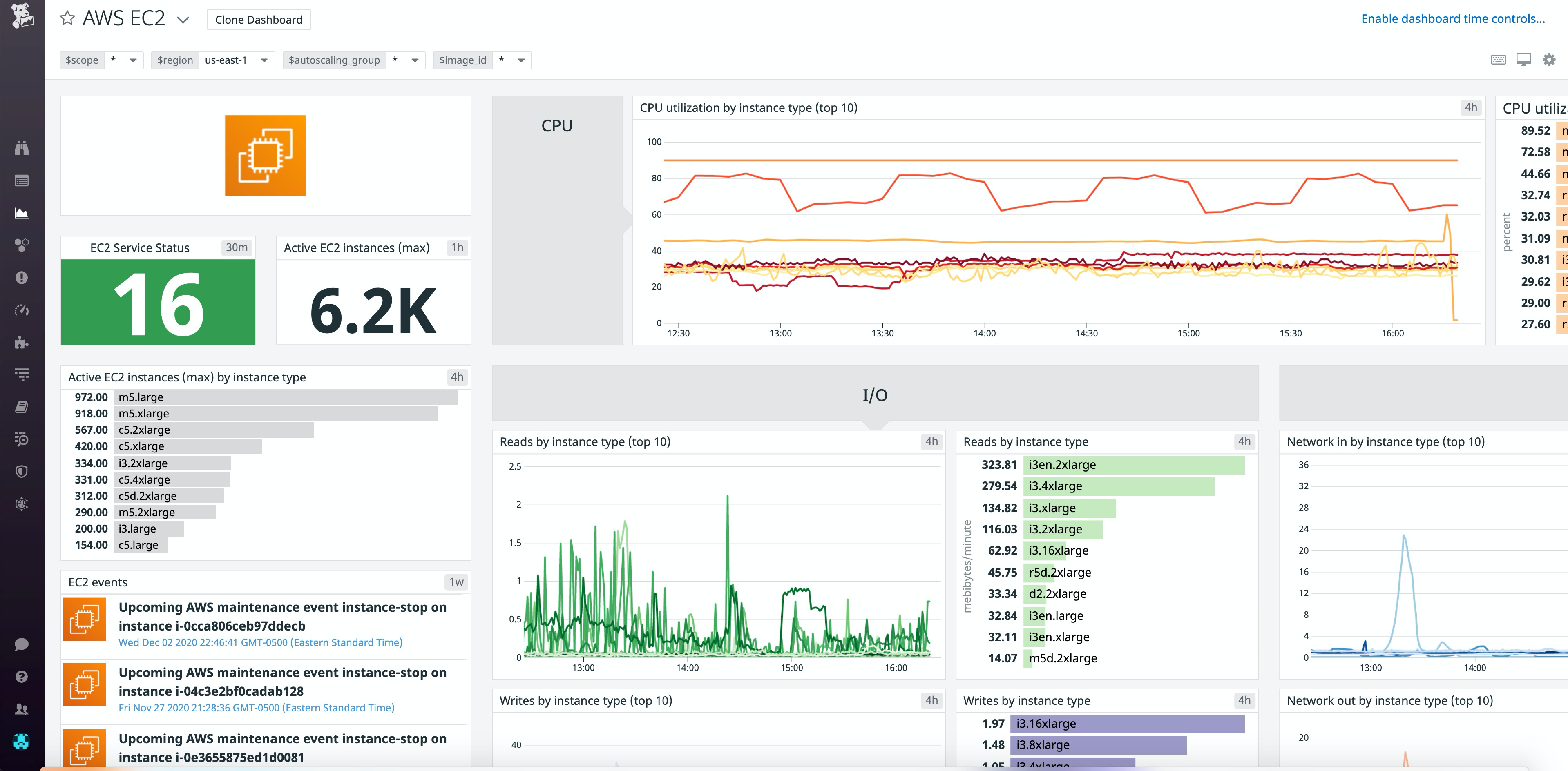Screen dimensions: 1568x771
Task: Open the chat bubble support icon
Action: click(21, 645)
